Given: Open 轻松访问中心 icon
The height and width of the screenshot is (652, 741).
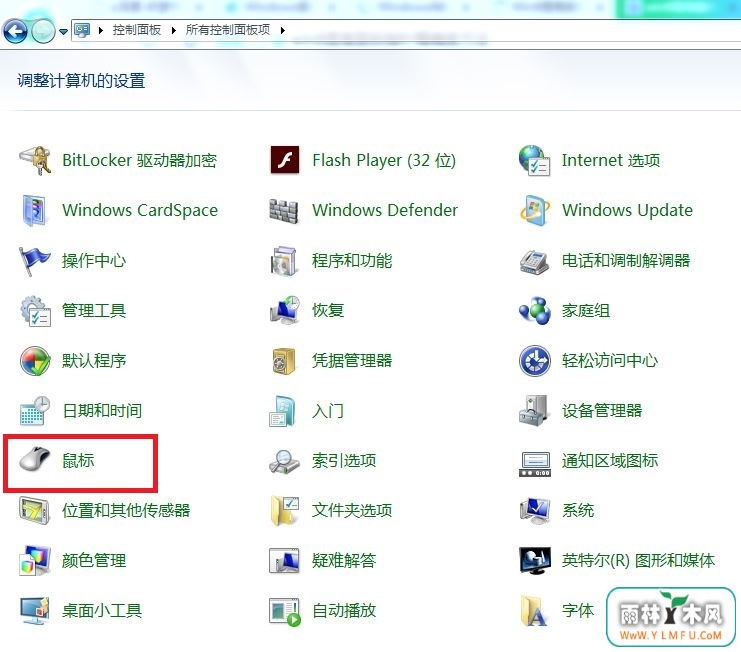Looking at the screenshot, I should point(534,360).
